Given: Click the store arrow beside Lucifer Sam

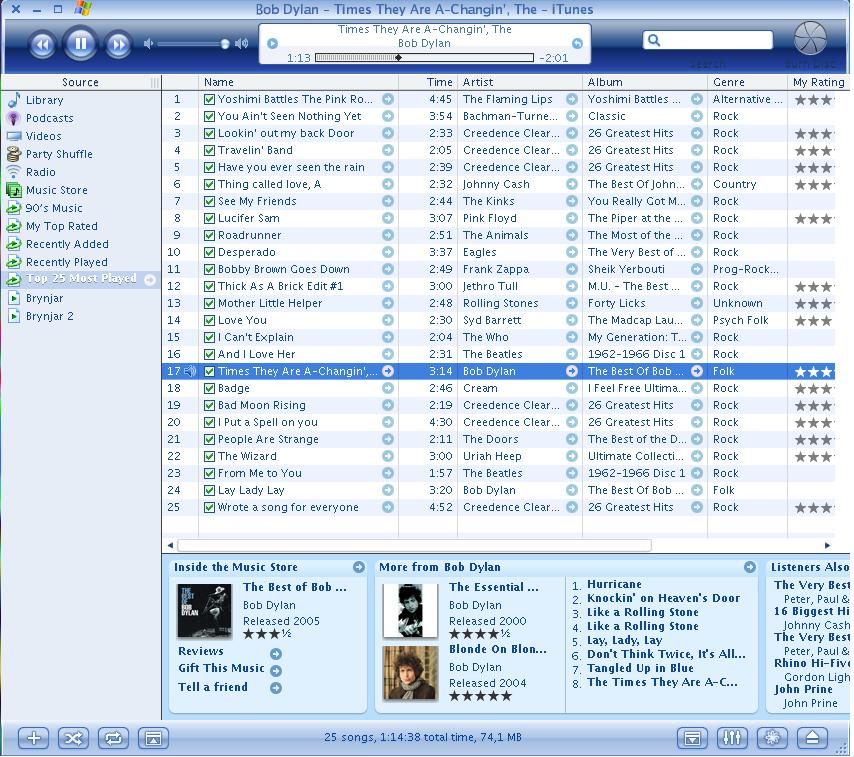Looking at the screenshot, I should 388,218.
